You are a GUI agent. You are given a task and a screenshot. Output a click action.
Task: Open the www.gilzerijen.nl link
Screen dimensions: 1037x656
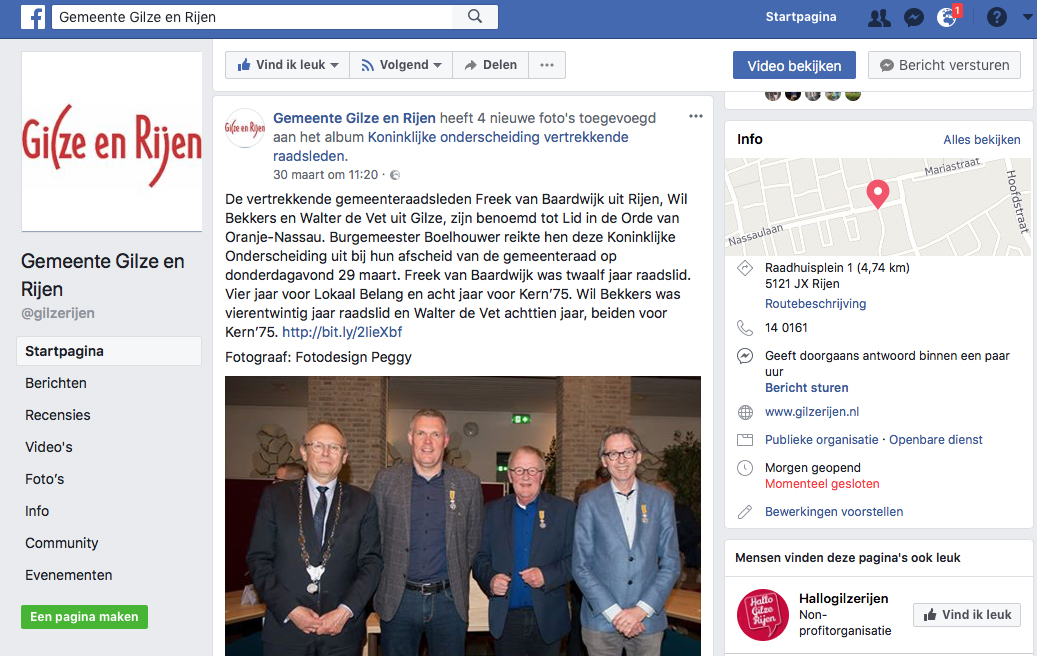coord(812,411)
